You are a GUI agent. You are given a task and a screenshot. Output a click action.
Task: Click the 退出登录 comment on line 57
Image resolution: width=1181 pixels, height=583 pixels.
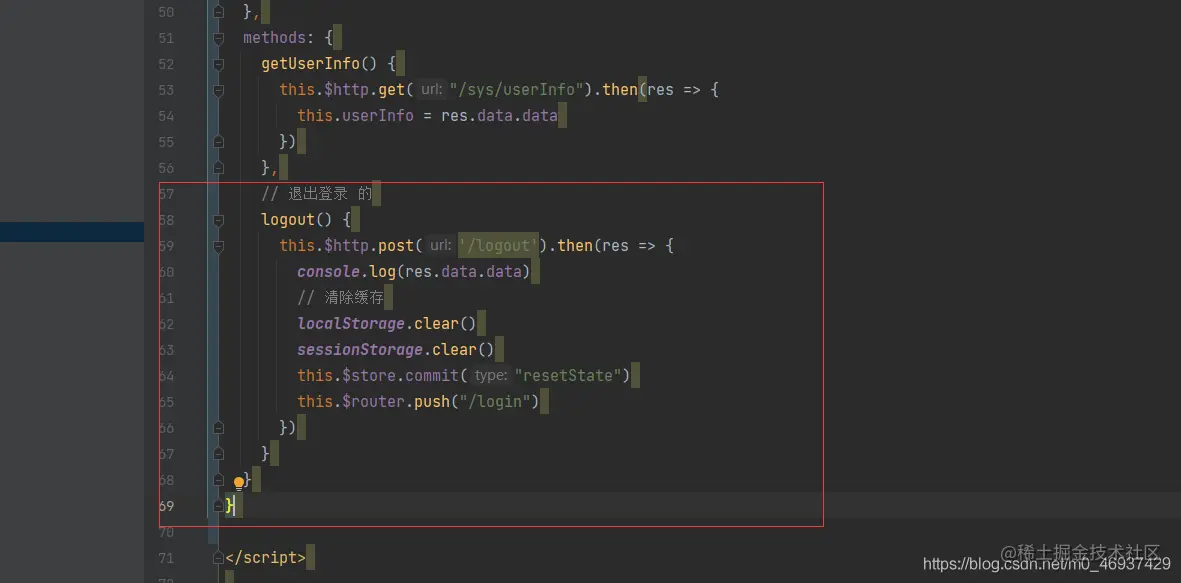coord(317,194)
